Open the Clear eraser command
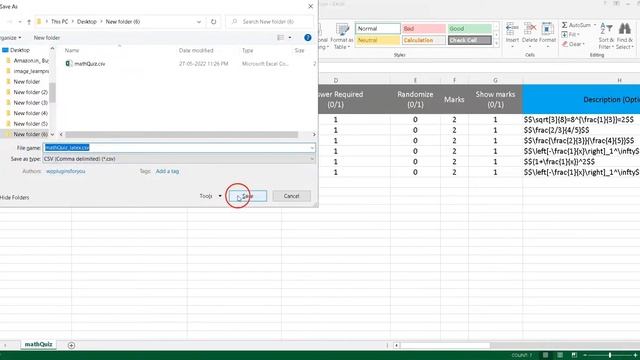The height and width of the screenshot is (360, 640). tap(573, 44)
